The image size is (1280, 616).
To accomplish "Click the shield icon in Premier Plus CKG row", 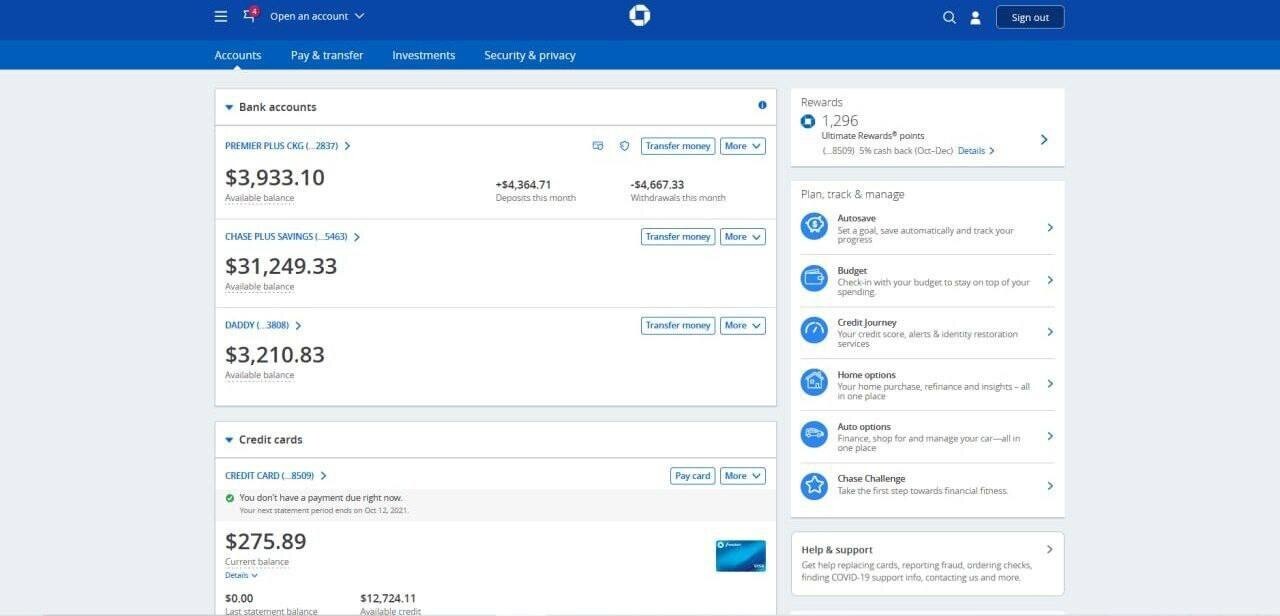I will (625, 146).
